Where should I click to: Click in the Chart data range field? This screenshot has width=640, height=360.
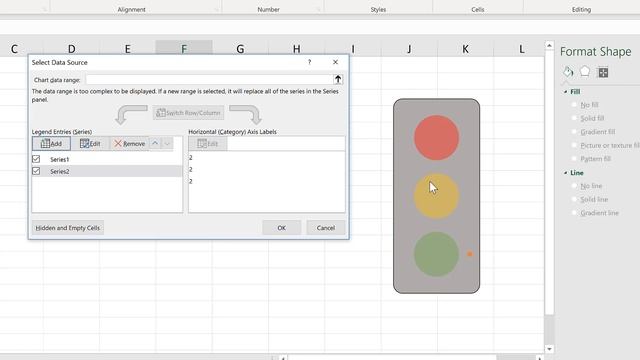pyautogui.click(x=209, y=80)
